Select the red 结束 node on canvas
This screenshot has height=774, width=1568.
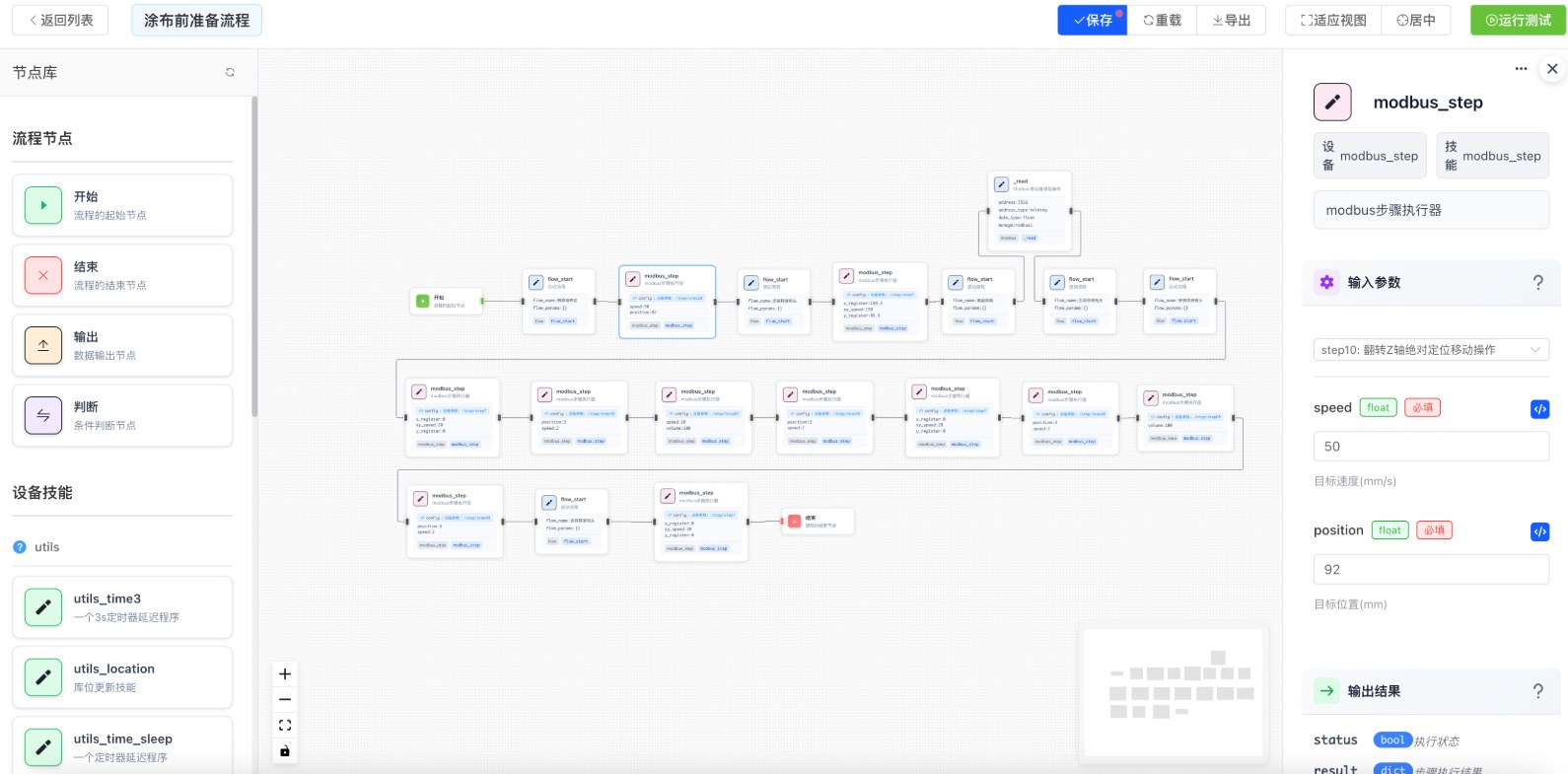(818, 522)
